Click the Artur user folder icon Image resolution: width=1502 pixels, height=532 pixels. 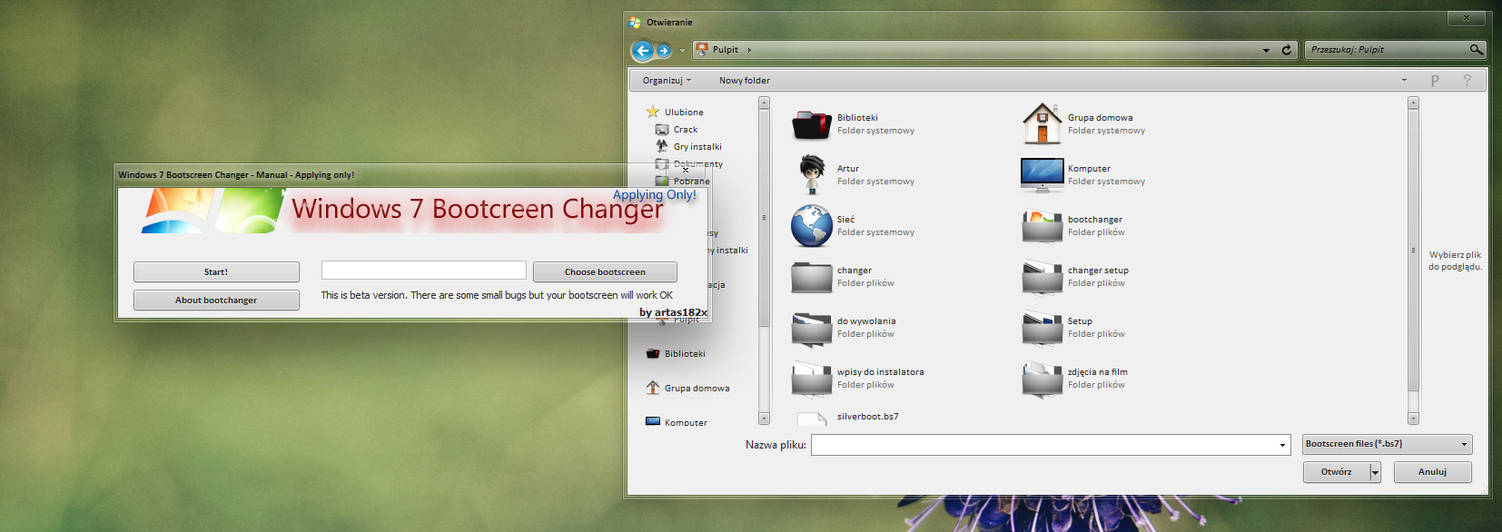(x=811, y=175)
